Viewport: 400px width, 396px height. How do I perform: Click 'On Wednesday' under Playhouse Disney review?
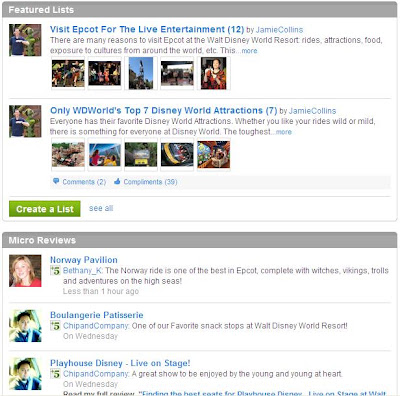click(x=90, y=384)
